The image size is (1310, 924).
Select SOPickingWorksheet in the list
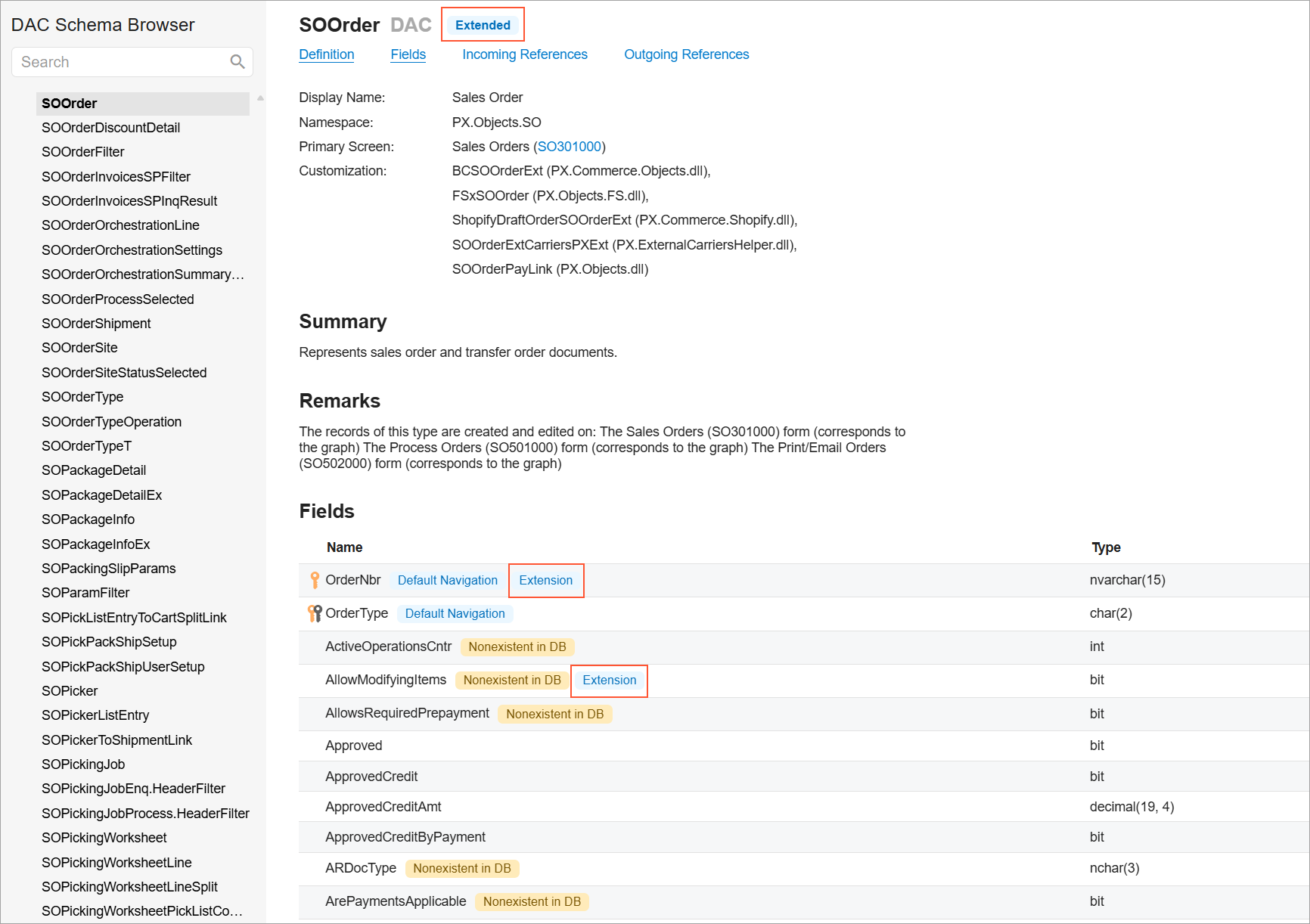(x=104, y=838)
